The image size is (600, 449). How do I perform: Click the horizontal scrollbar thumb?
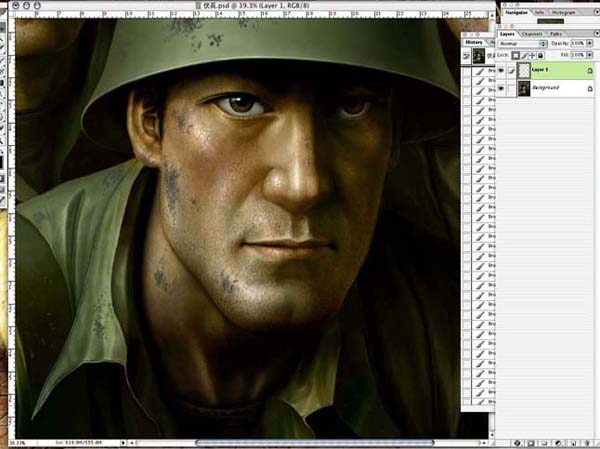coord(315,443)
